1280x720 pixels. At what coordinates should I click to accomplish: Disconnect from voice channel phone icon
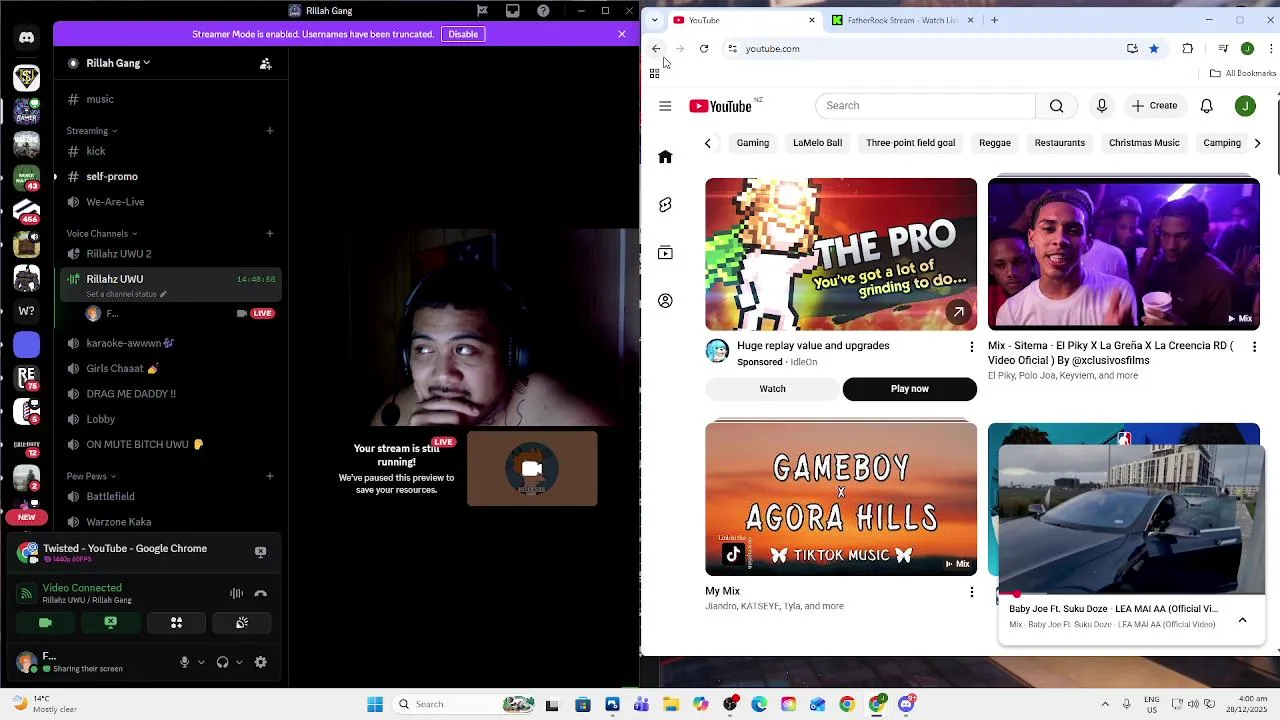coord(261,594)
